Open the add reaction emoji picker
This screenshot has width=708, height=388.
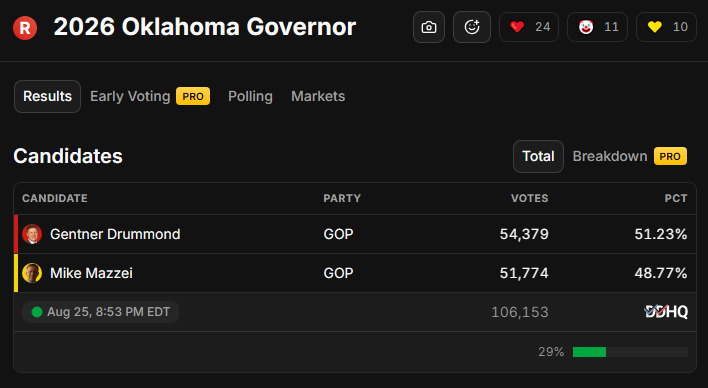click(472, 27)
